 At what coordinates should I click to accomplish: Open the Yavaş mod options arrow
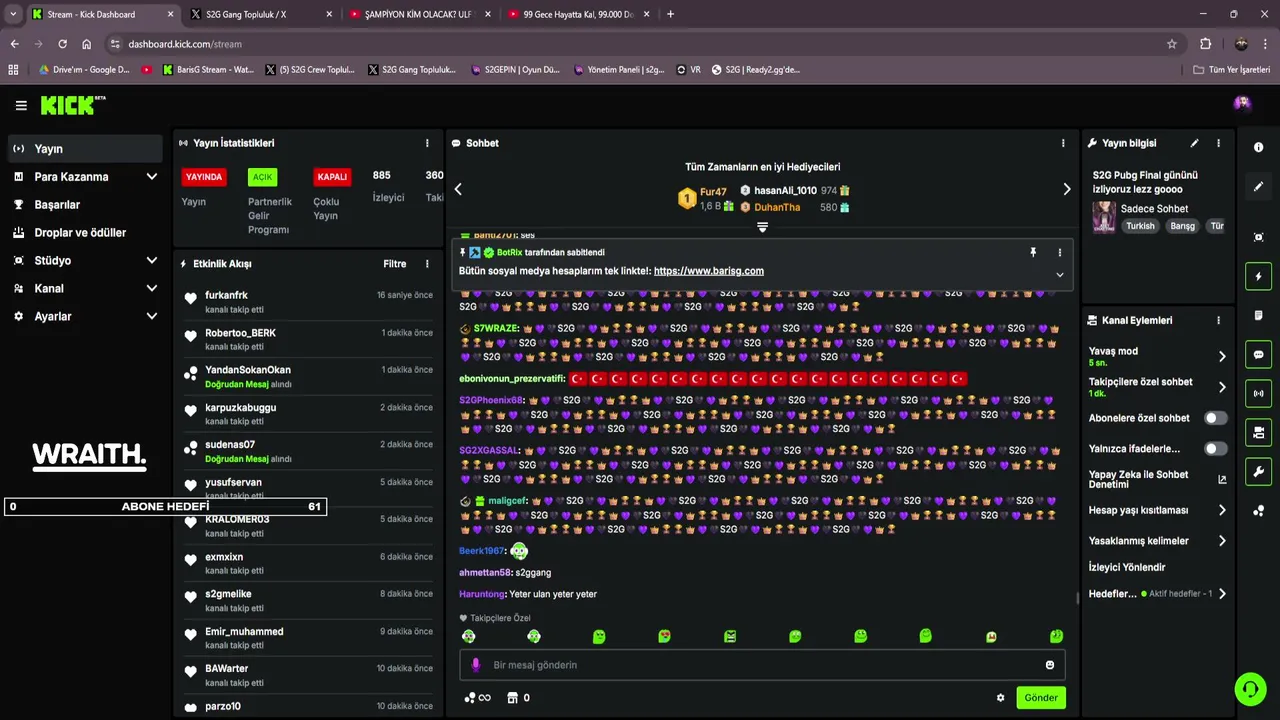point(1222,356)
